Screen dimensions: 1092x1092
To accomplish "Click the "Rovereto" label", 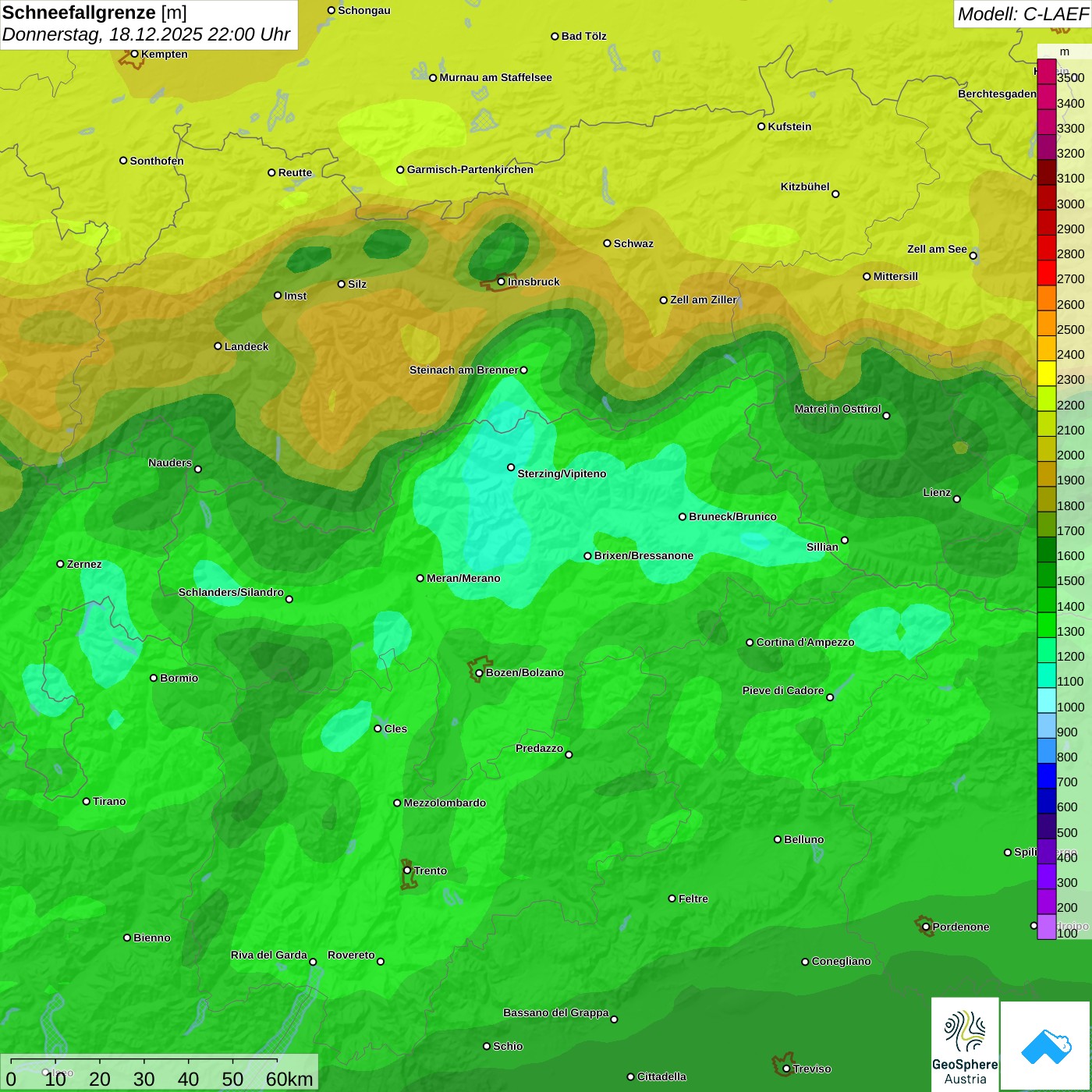I will point(351,955).
